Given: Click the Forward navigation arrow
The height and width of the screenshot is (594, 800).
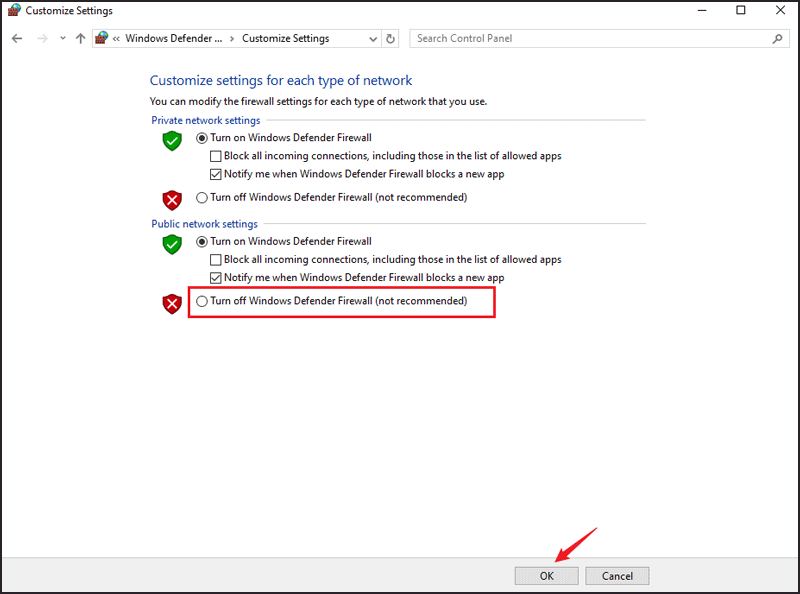Looking at the screenshot, I should click(42, 38).
